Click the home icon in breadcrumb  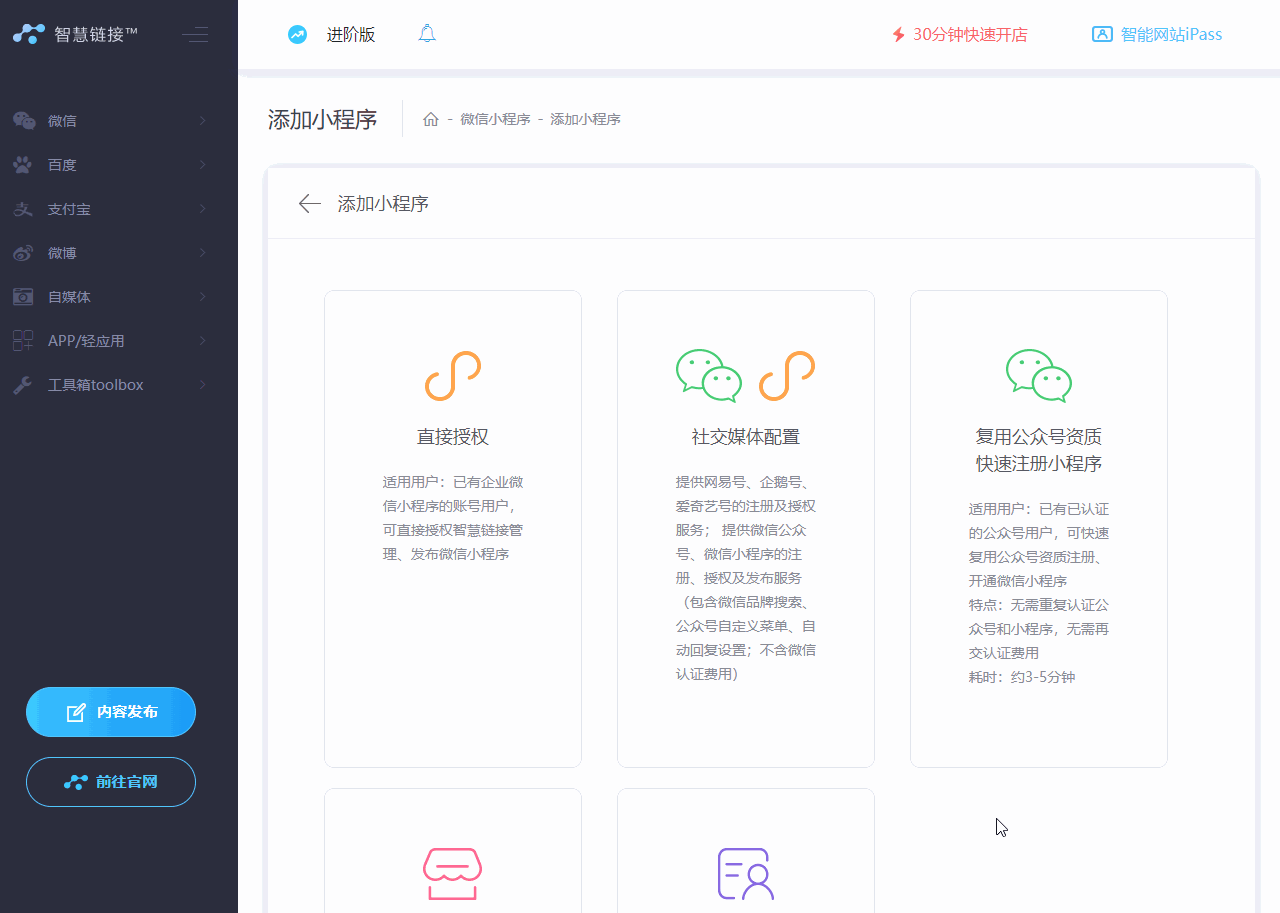click(431, 119)
